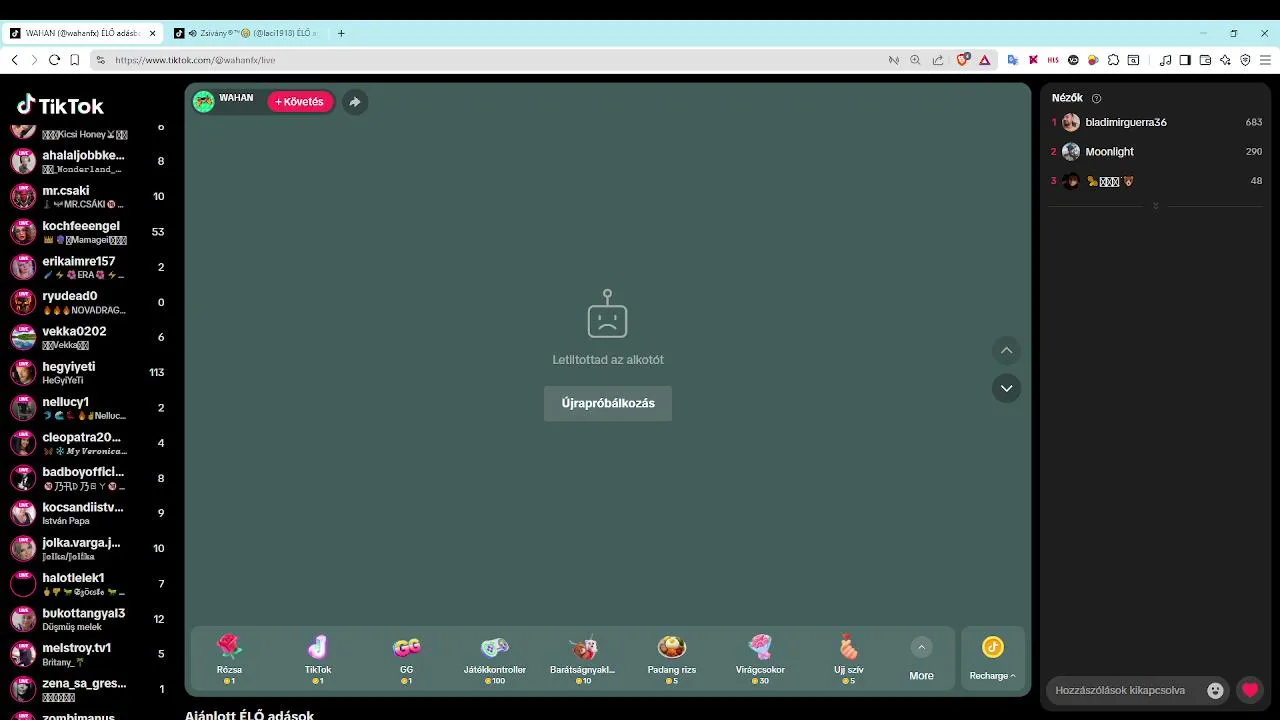The width and height of the screenshot is (1280, 720).
Task: Toggle the browser sidebar panel icon
Action: pyautogui.click(x=1185, y=60)
